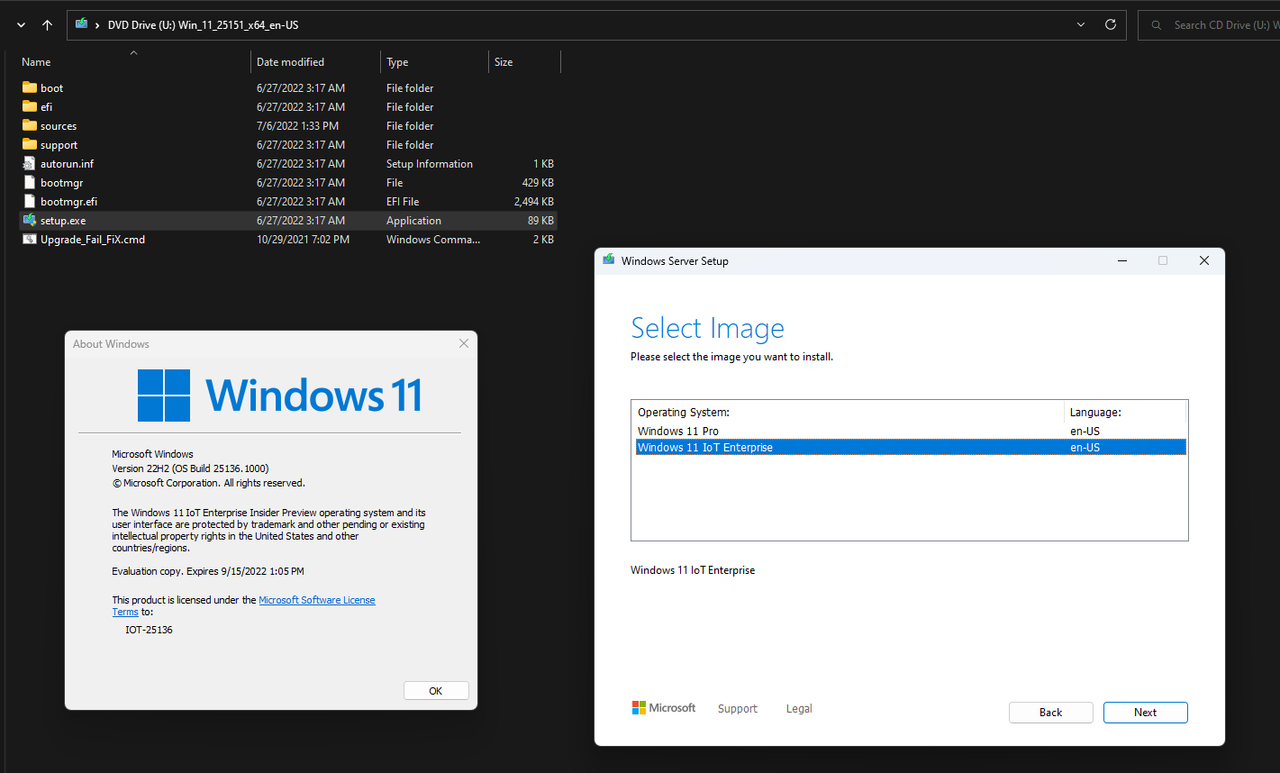Open the Support link in Setup
Screen dimensions: 1280x773
click(738, 708)
